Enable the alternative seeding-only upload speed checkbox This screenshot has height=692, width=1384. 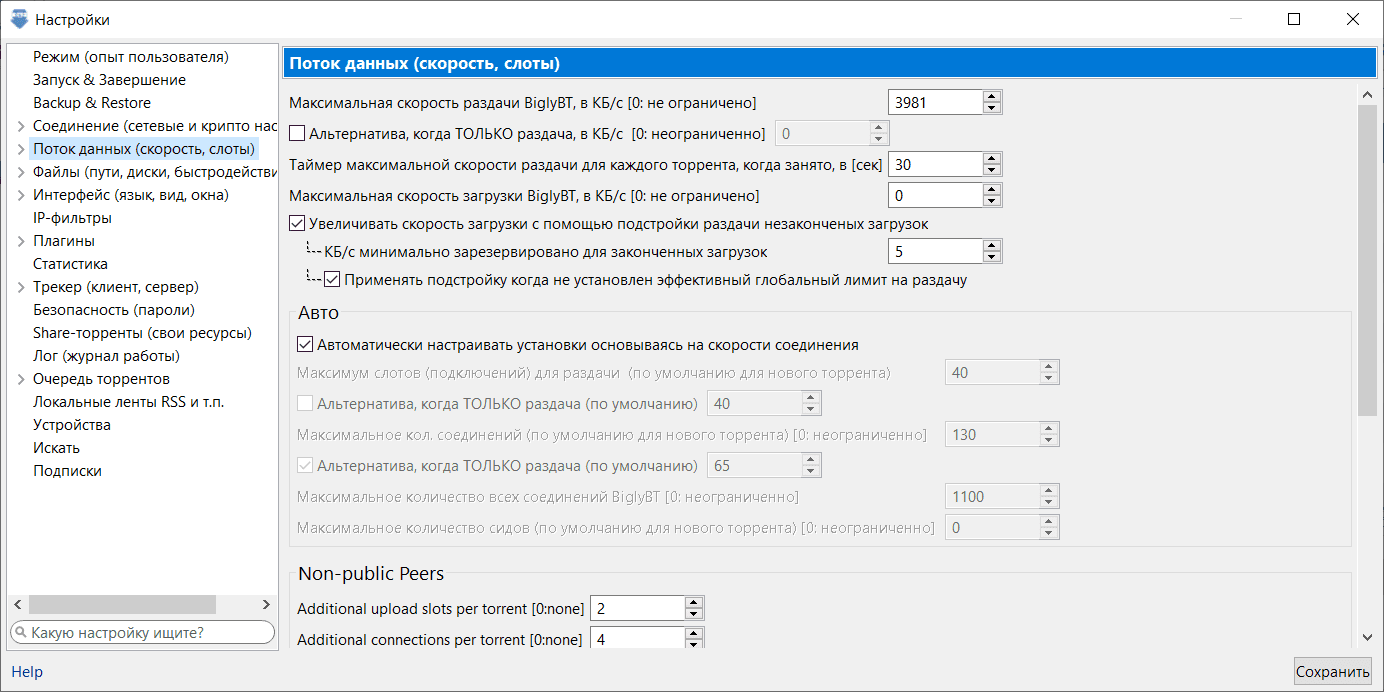tap(297, 133)
